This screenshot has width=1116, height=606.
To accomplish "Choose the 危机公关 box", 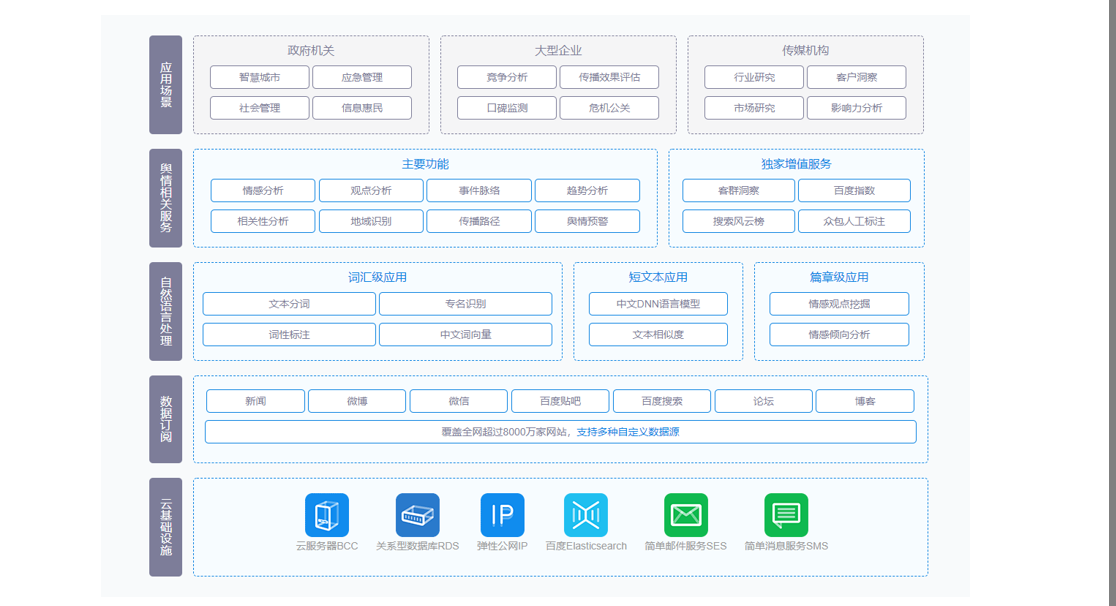I will (x=609, y=108).
